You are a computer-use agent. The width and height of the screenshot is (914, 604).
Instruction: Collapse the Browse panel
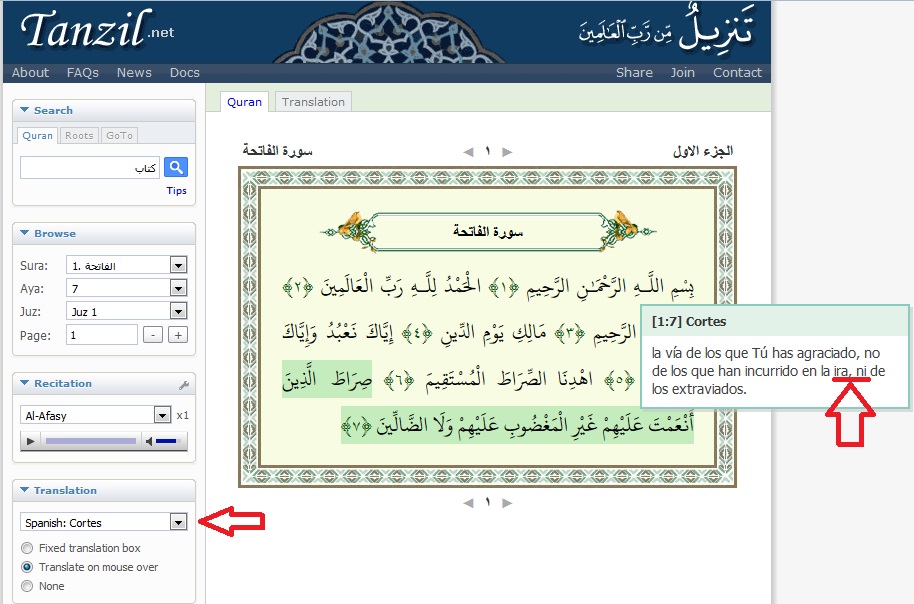pos(24,233)
